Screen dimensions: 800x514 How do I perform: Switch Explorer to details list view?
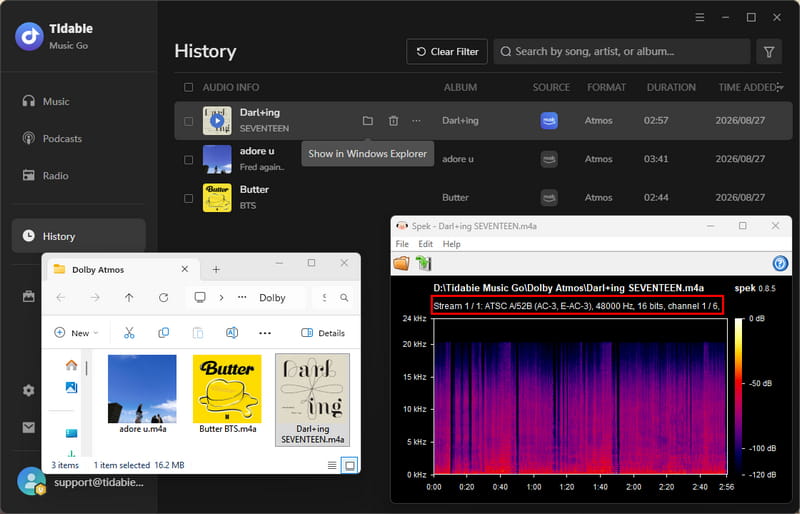point(332,465)
